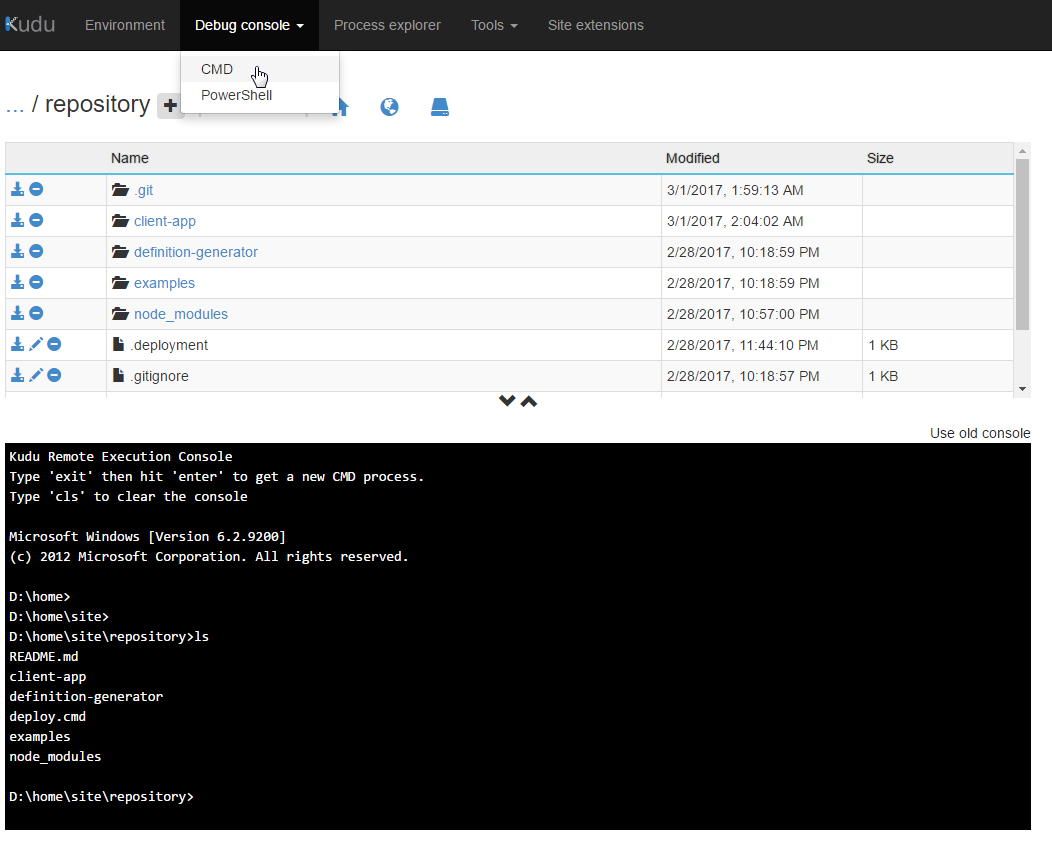Screen dimensions: 1052x848
Task: Open the definition-generator folder link
Action: coord(196,252)
